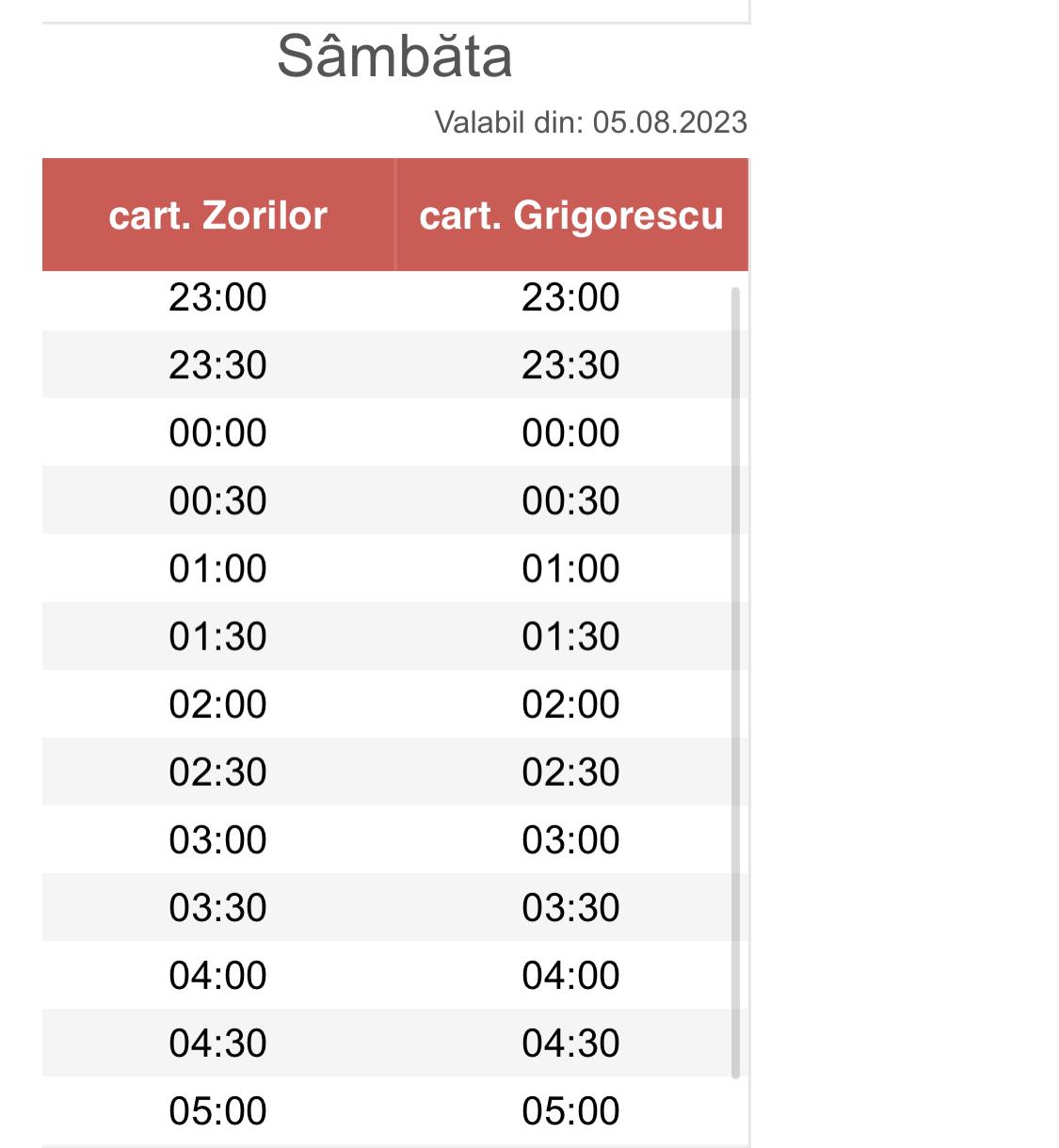Click 04:00 in the Zorilor column
Image resolution: width=1059 pixels, height=1148 pixels.
(x=217, y=975)
